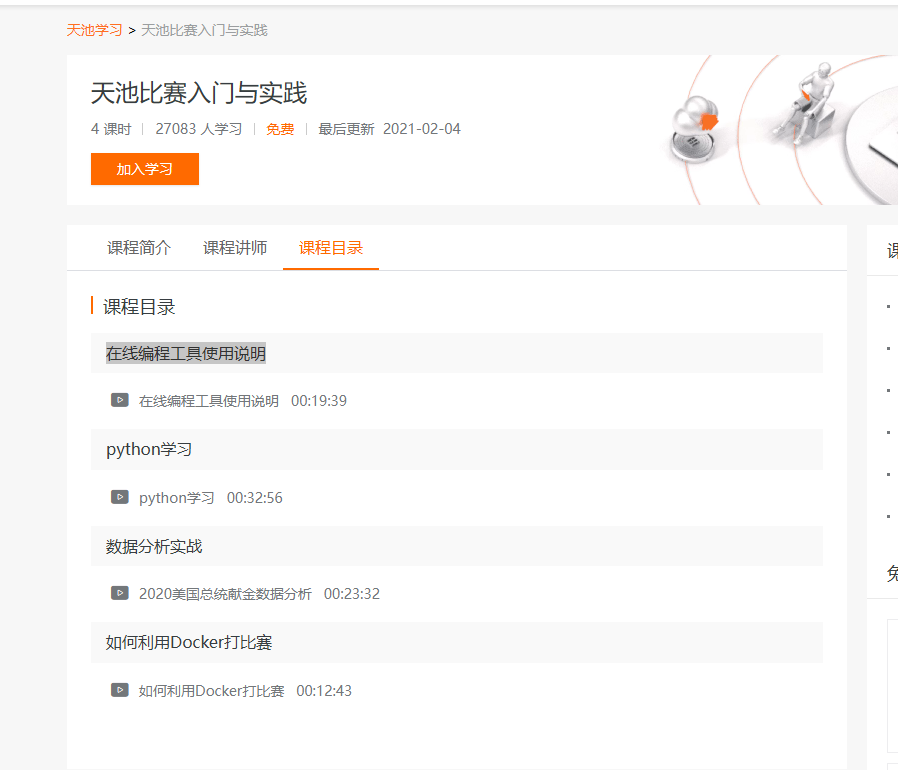Image resolution: width=898 pixels, height=770 pixels.
Task: Open the 天池学习 breadcrumb link
Action: (94, 30)
